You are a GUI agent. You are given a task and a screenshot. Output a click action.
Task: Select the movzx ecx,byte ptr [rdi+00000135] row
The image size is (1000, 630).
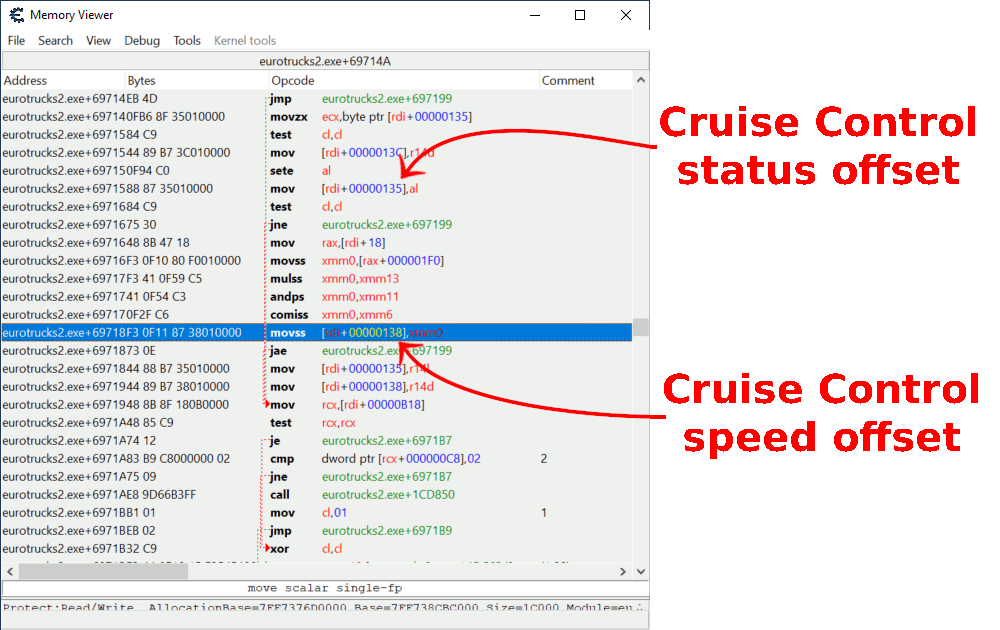[317, 117]
